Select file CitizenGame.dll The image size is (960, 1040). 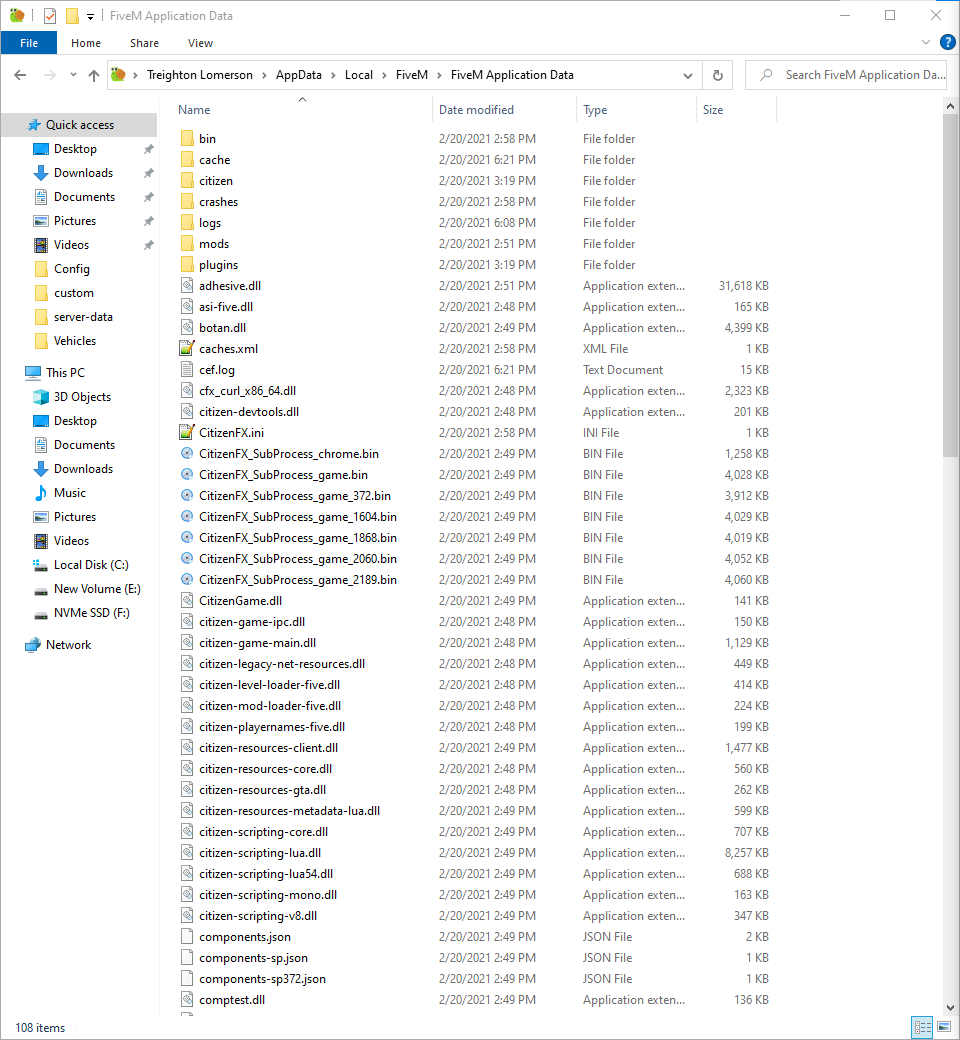tap(240, 601)
